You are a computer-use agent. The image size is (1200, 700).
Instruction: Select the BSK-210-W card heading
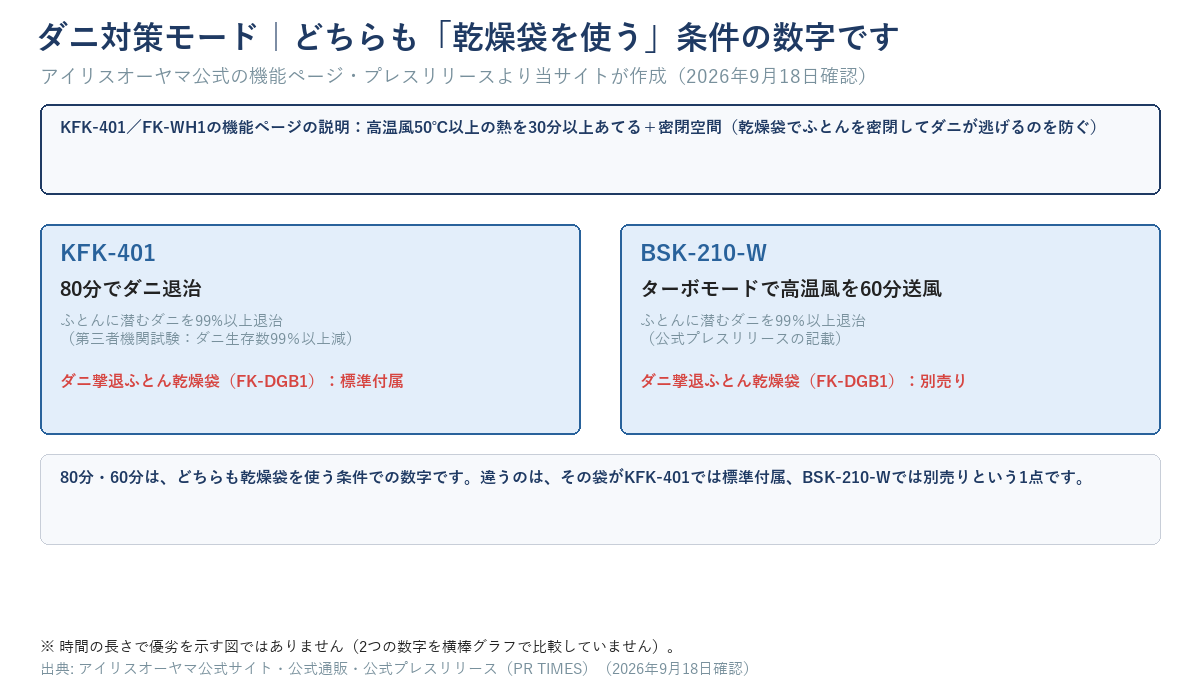704,253
